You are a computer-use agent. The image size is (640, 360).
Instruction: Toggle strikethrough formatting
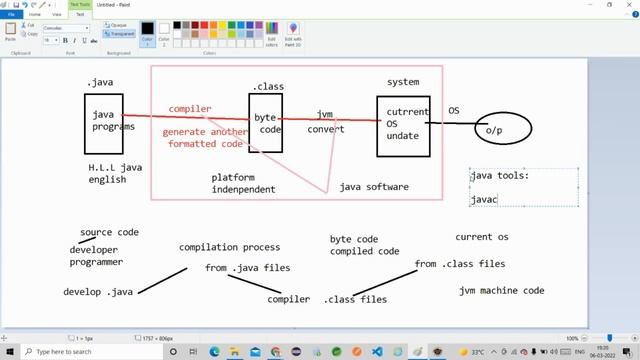[x=94, y=40]
